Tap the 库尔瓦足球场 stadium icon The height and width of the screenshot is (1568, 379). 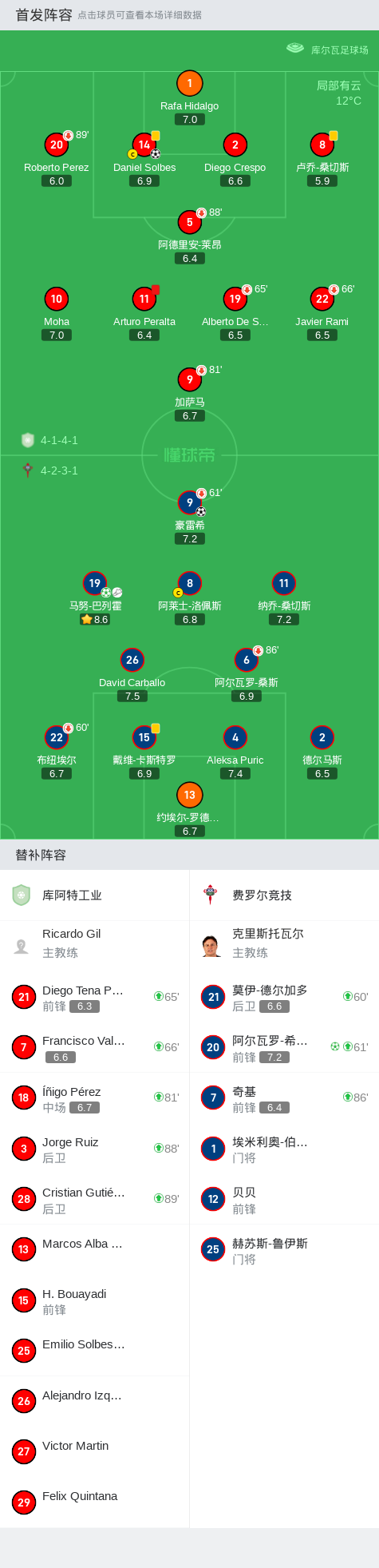click(295, 49)
